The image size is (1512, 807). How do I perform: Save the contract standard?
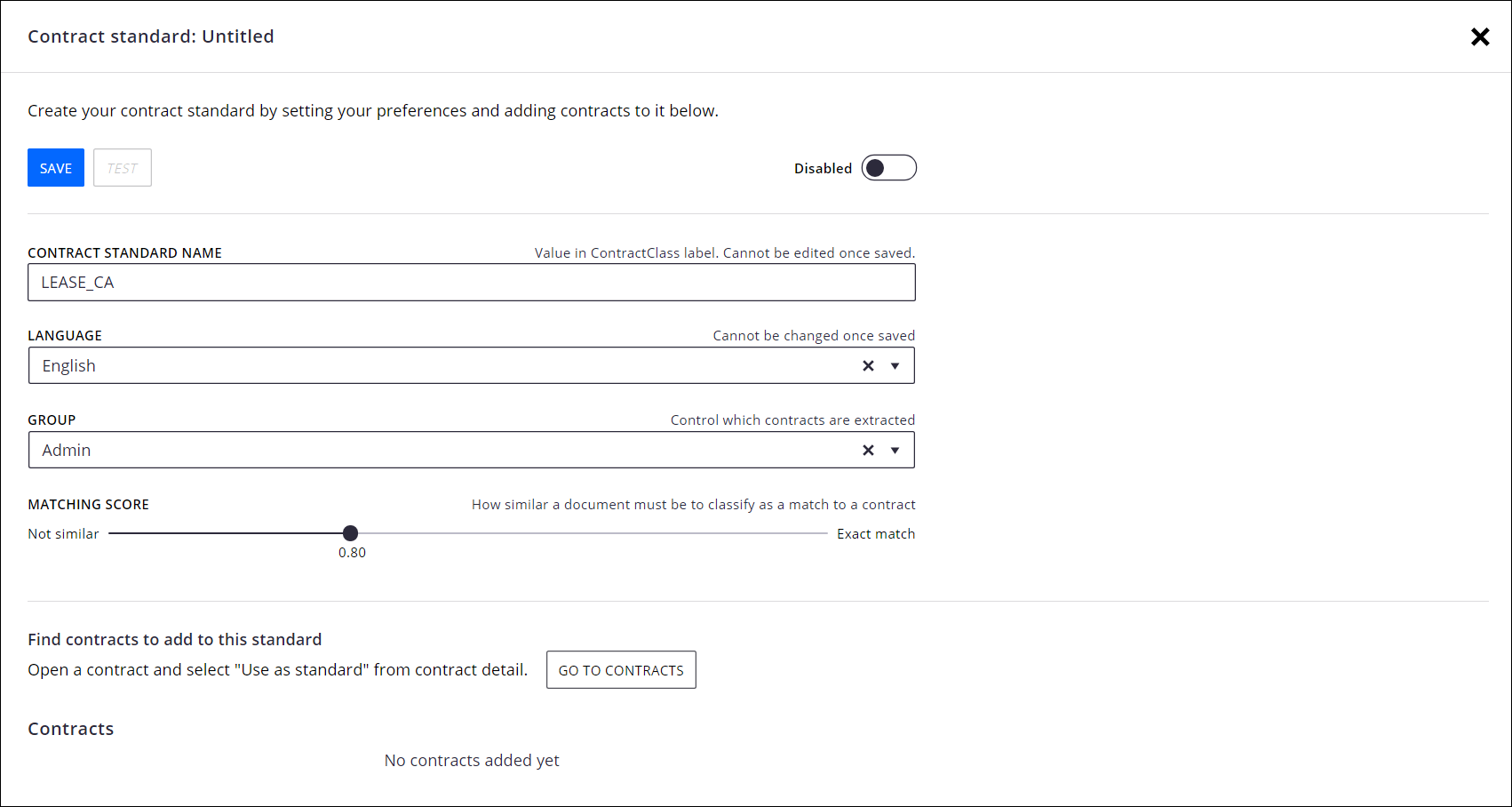point(55,167)
